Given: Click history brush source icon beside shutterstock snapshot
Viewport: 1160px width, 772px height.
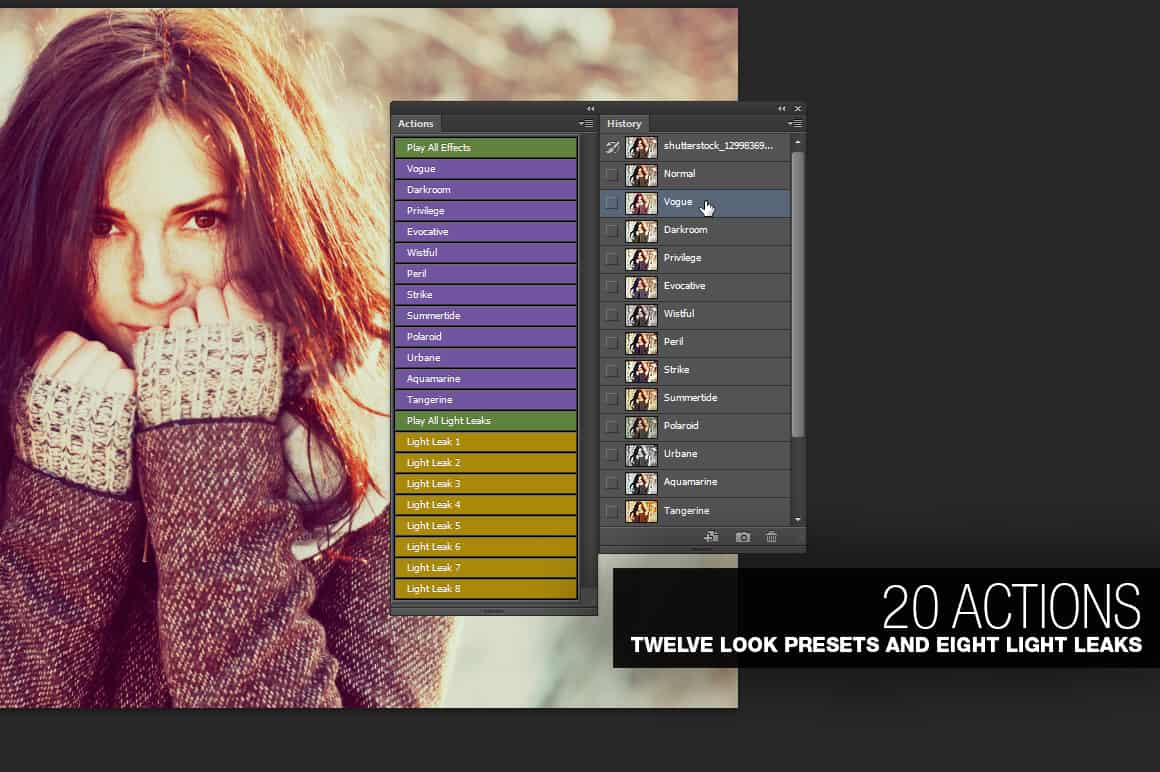Looking at the screenshot, I should [612, 146].
